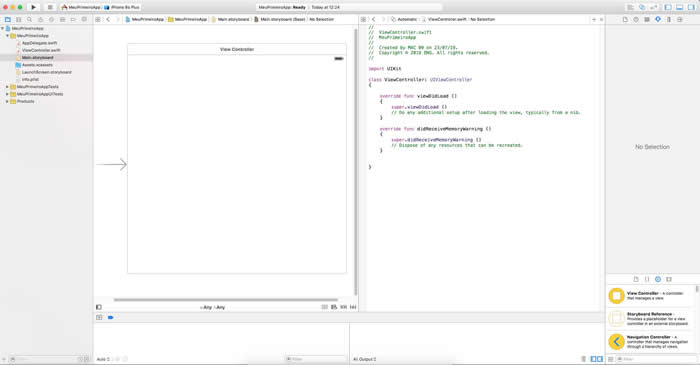This screenshot has width=700, height=365.
Task: Show the Code Snippet library tab
Action: [x=647, y=279]
